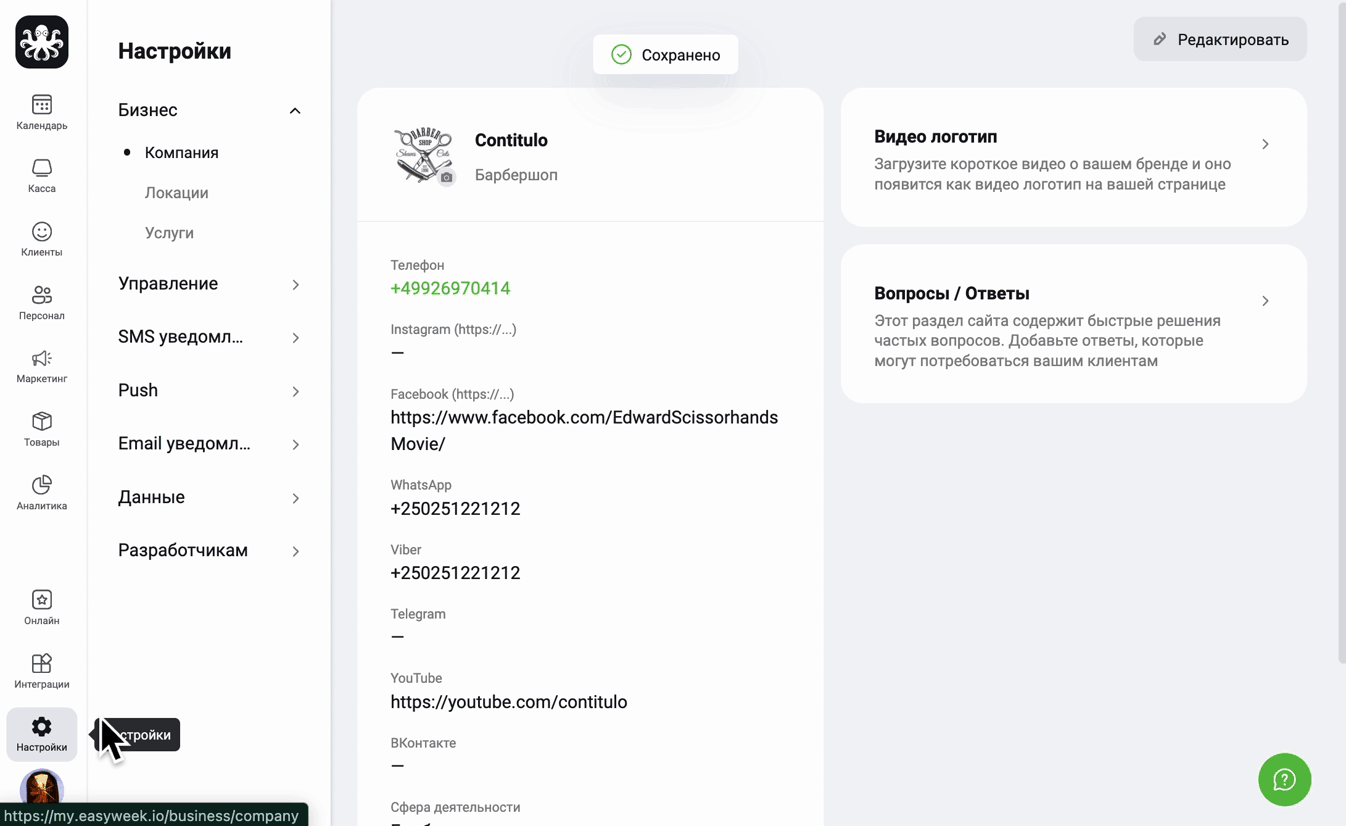1346x826 pixels.
Task: Open the Видео логотип card
Action: point(1074,157)
